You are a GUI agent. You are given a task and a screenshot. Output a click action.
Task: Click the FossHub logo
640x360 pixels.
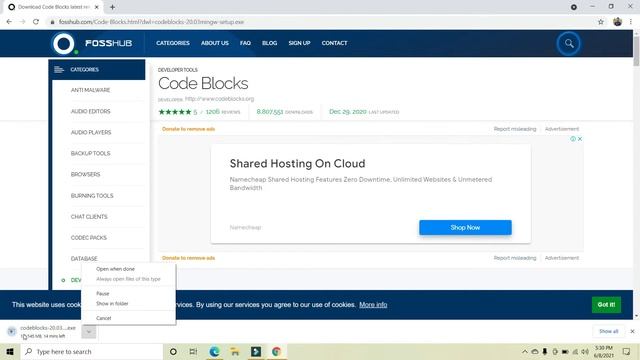click(x=92, y=43)
